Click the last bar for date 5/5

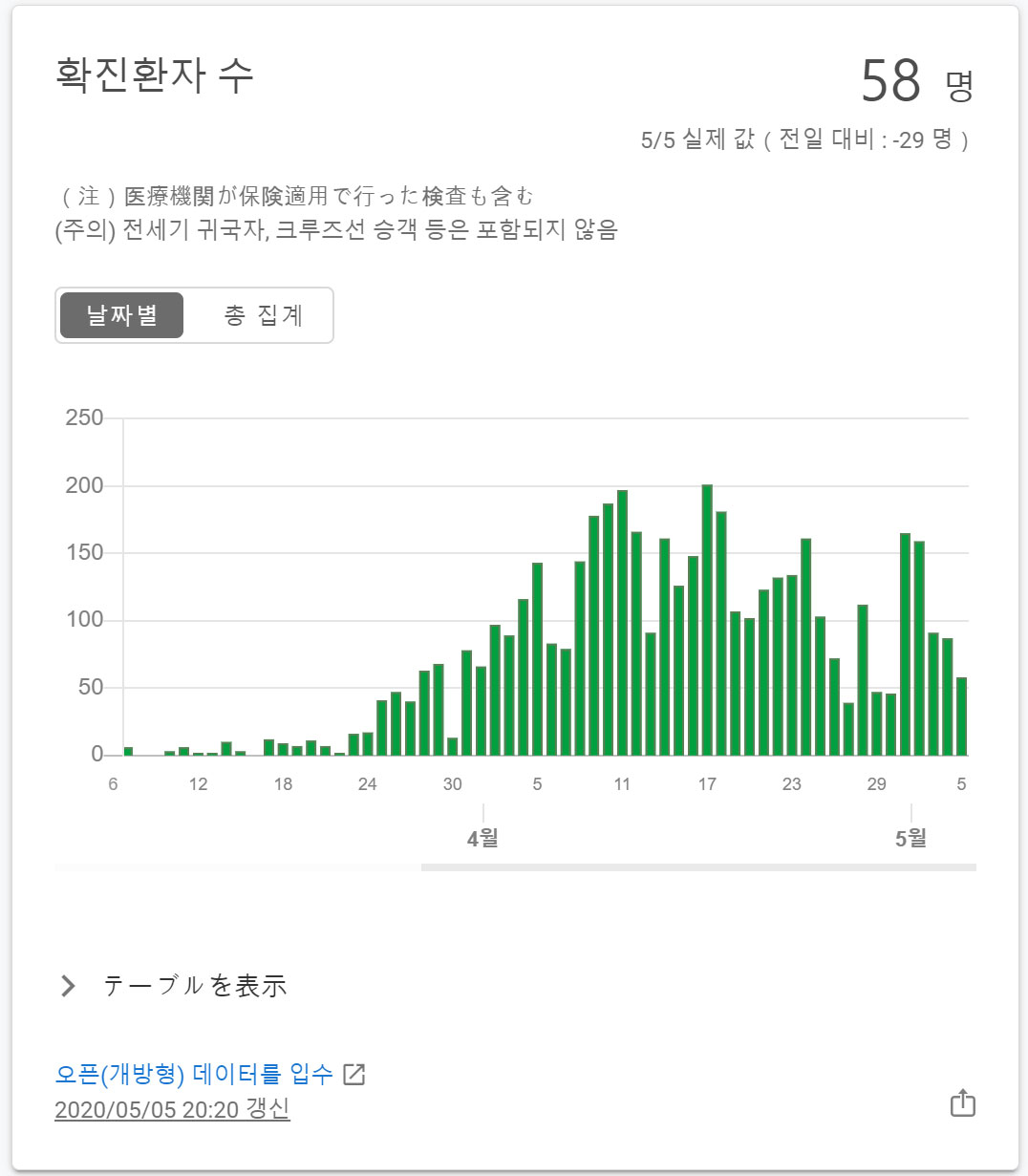(x=962, y=716)
